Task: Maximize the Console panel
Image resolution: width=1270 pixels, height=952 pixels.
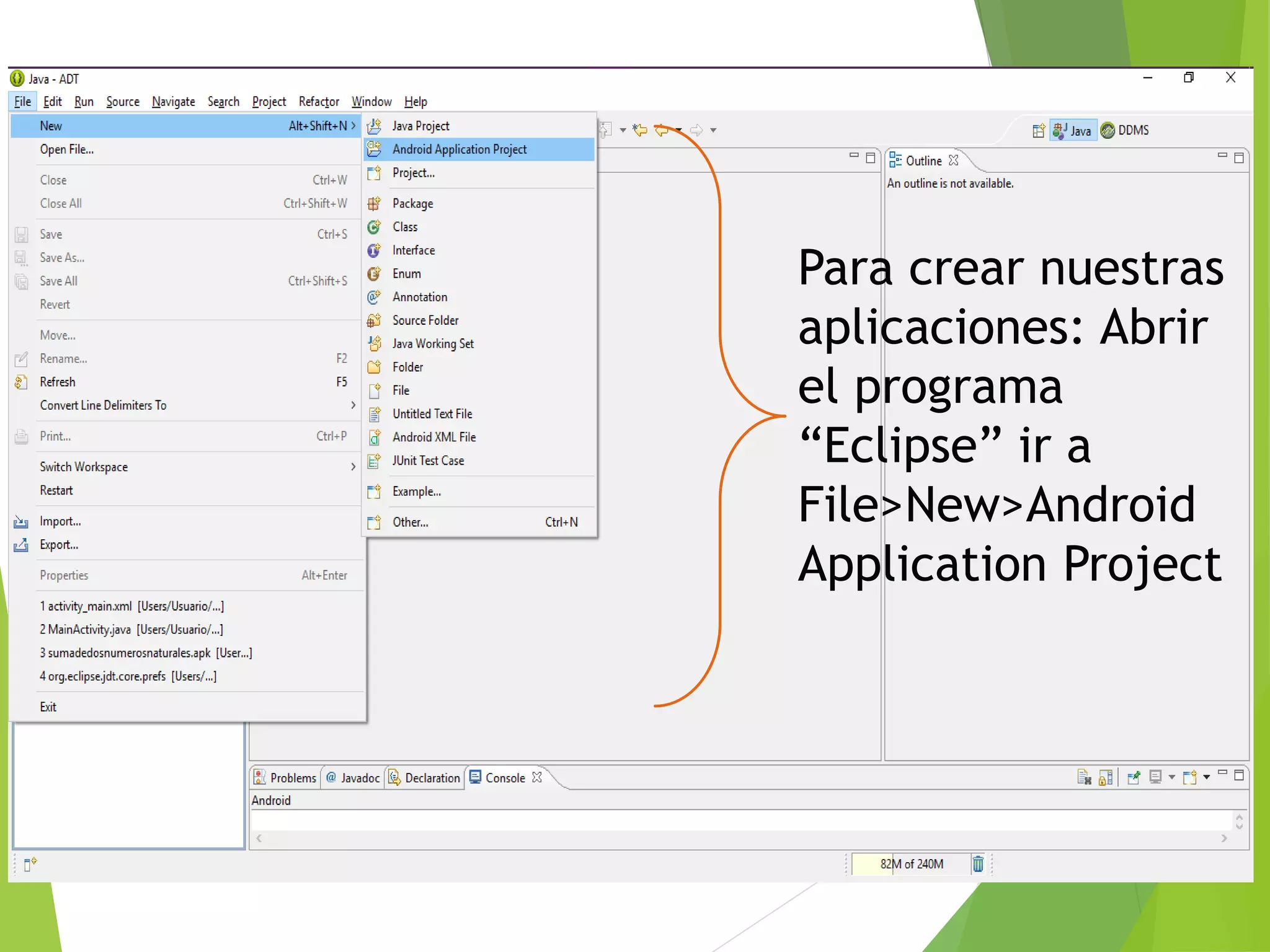Action: 1239,775
